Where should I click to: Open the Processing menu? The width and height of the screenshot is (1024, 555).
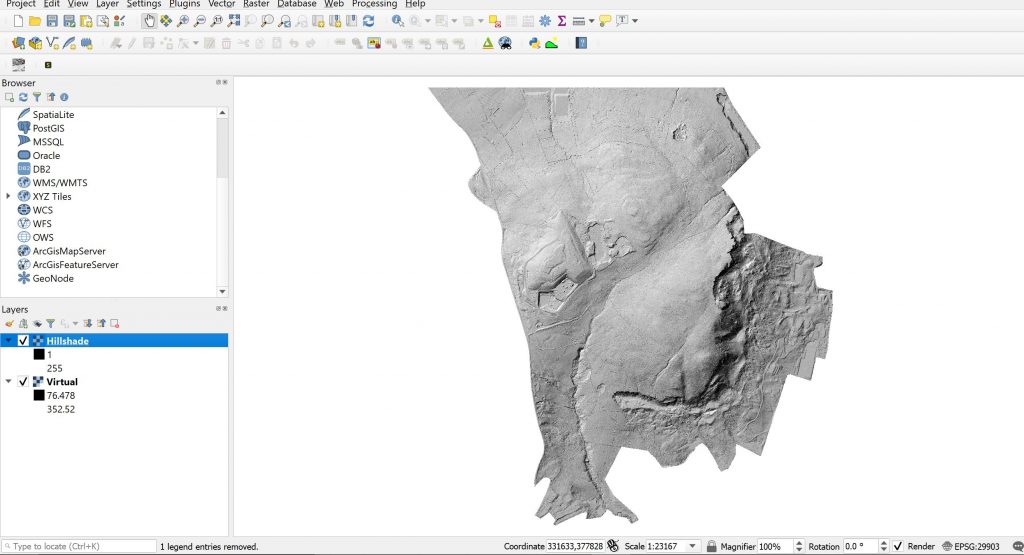click(374, 4)
